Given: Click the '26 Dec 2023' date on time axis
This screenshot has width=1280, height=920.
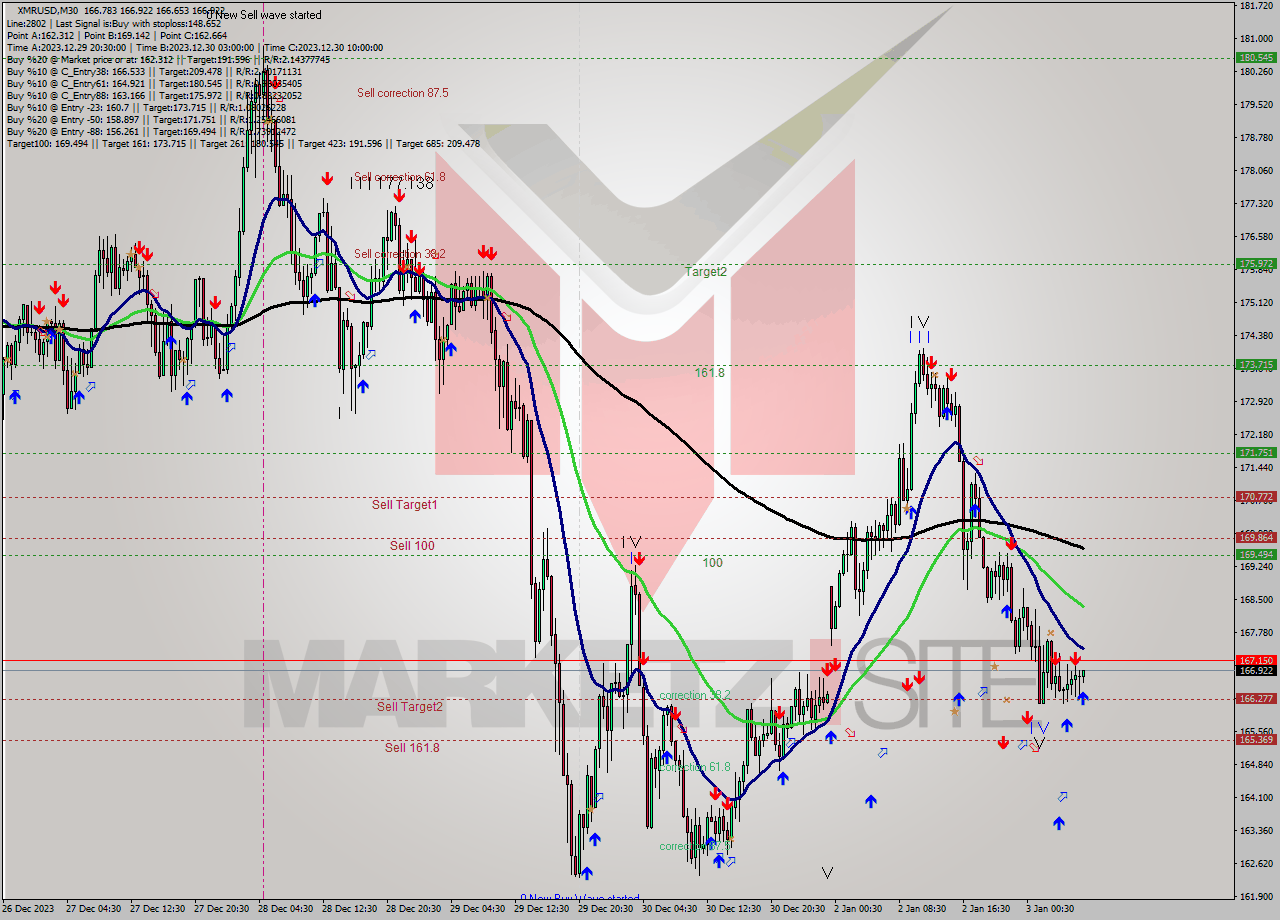Looking at the screenshot, I should (x=27, y=909).
